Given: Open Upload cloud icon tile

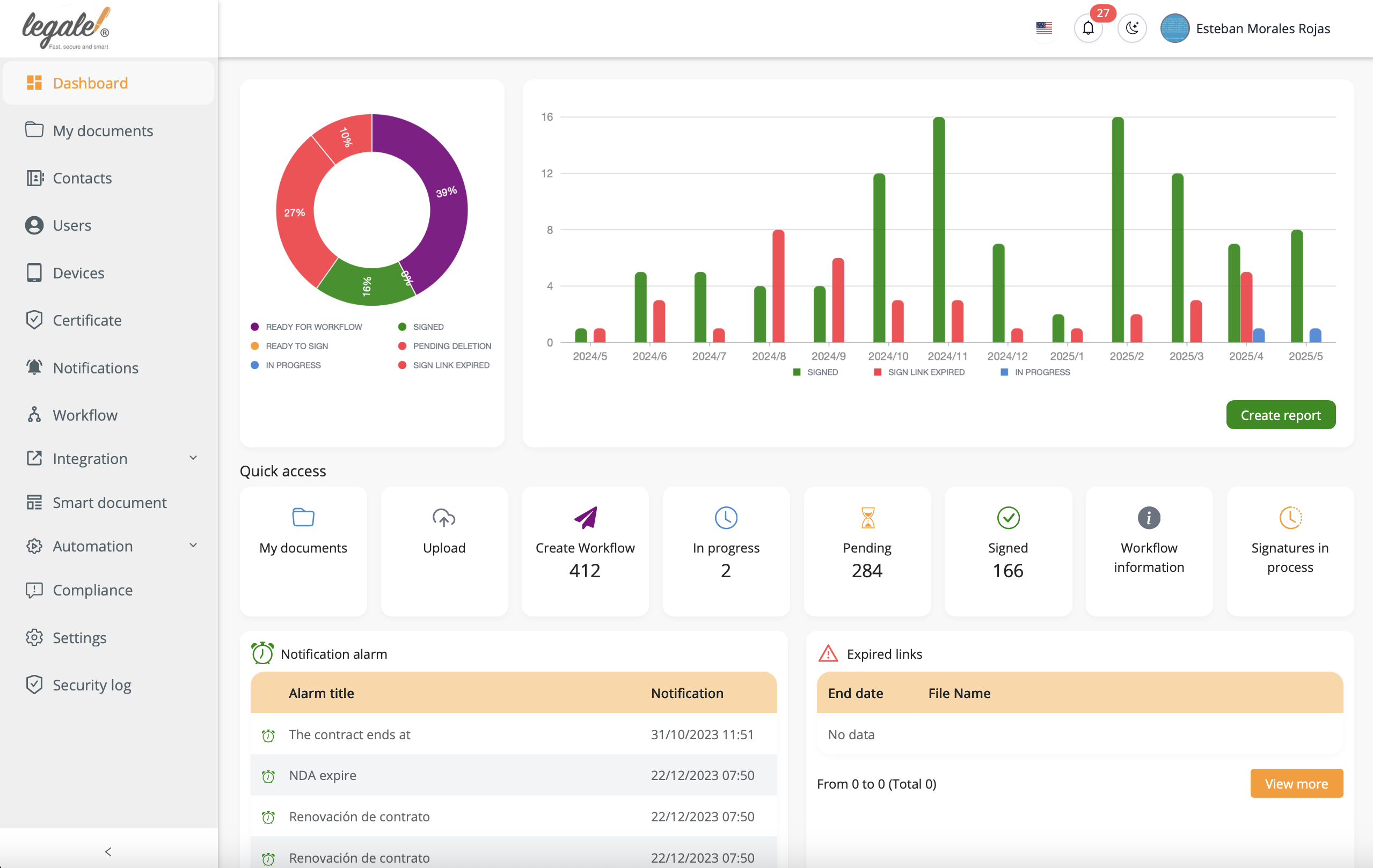Looking at the screenshot, I should [443, 518].
